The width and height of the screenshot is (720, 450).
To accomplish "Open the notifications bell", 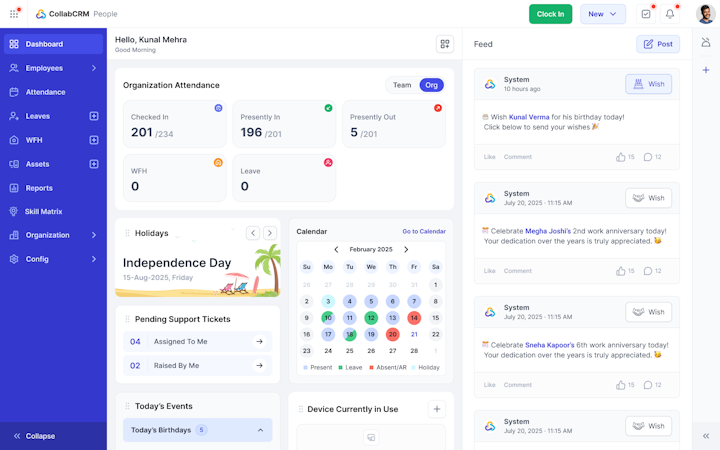I will point(670,14).
